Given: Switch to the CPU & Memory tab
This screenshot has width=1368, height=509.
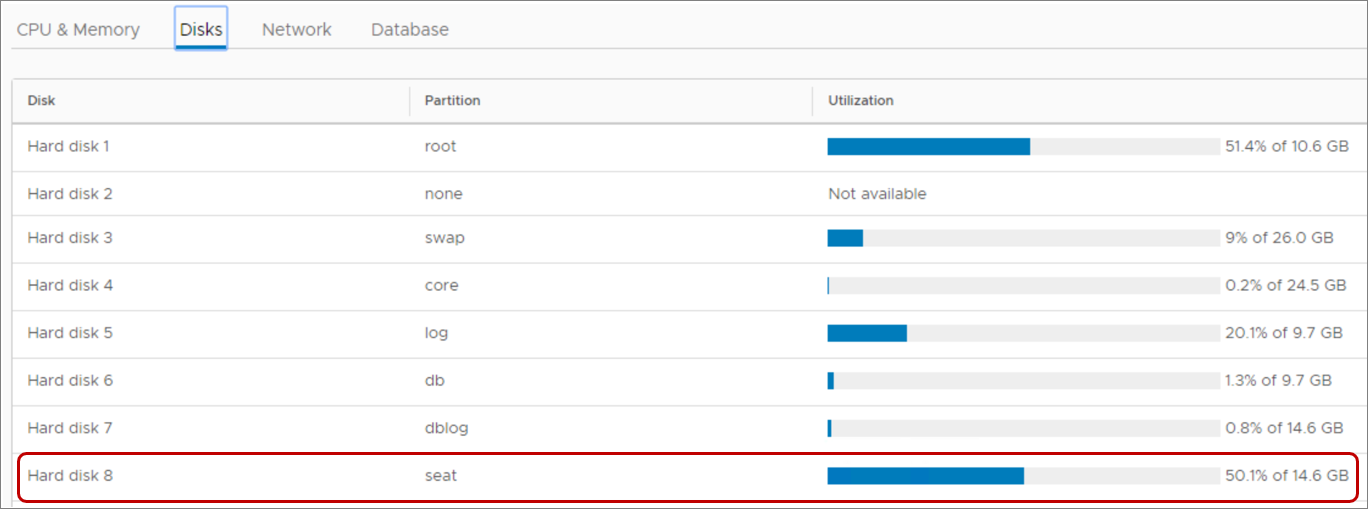Looking at the screenshot, I should (78, 30).
